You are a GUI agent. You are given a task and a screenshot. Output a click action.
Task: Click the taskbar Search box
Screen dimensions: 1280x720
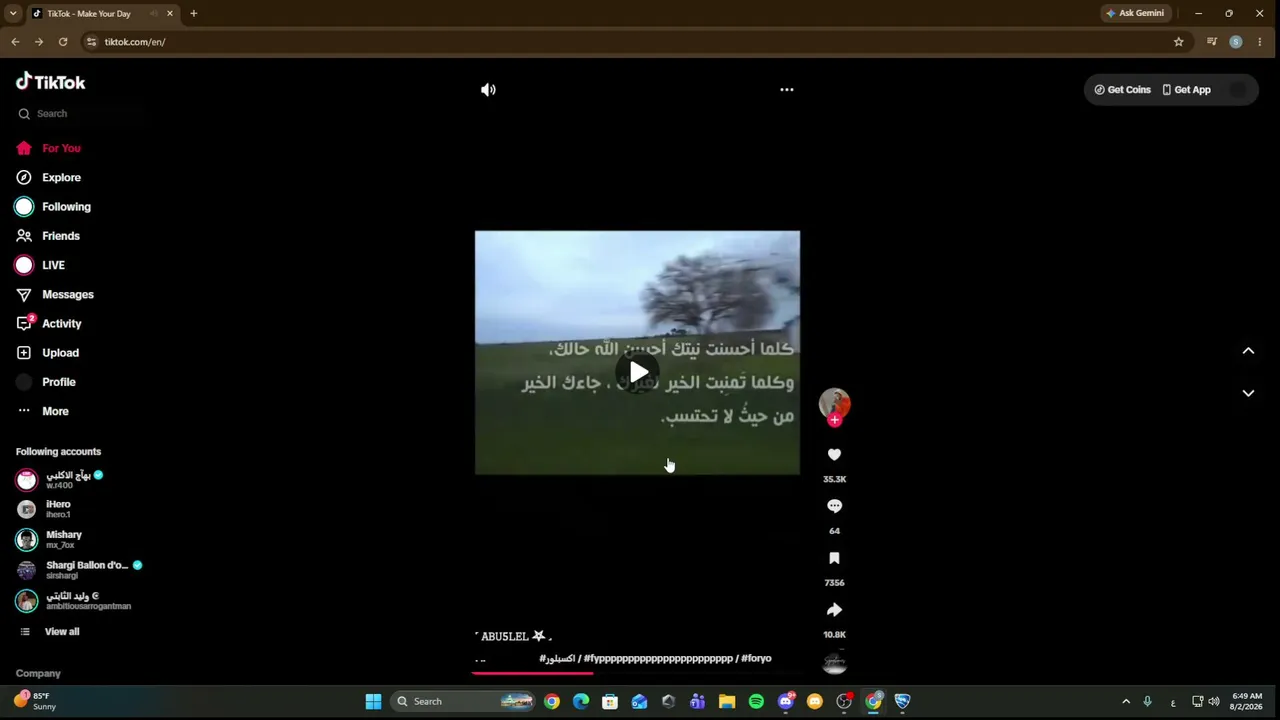pos(463,701)
